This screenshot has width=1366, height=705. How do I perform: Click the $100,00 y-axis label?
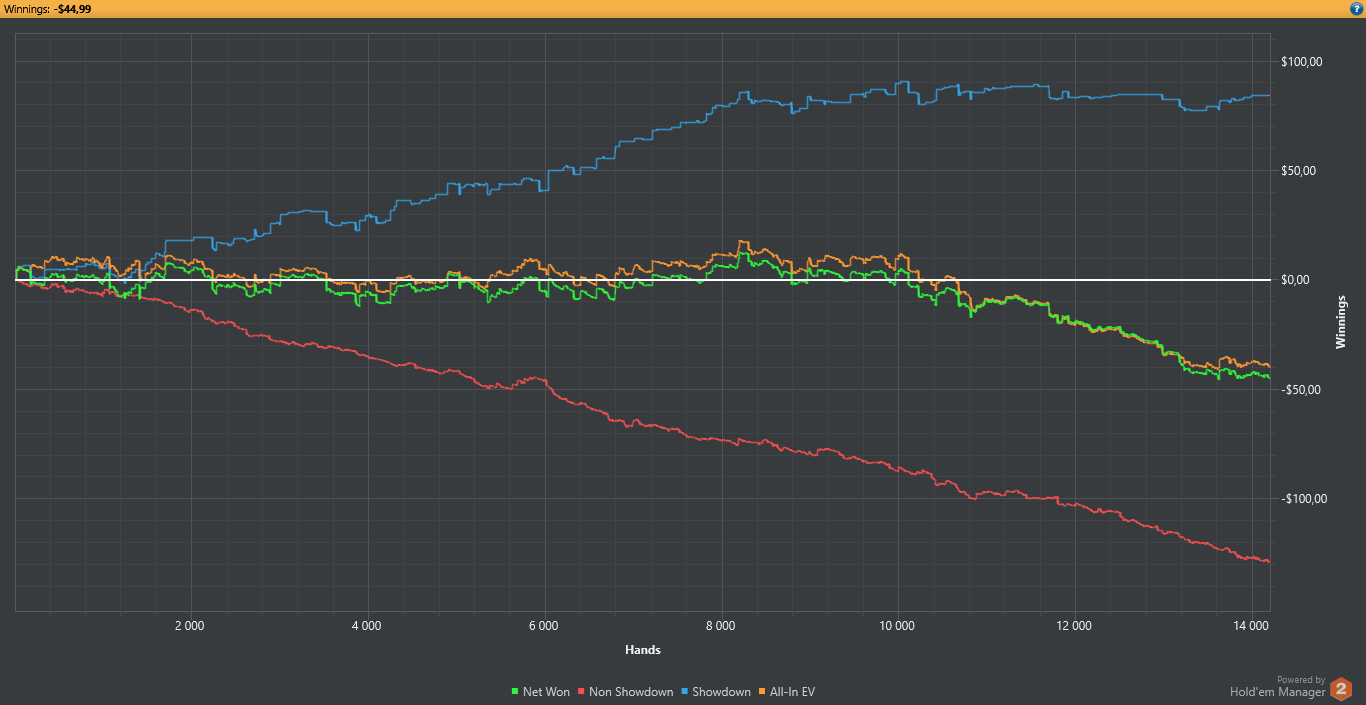pos(1302,62)
